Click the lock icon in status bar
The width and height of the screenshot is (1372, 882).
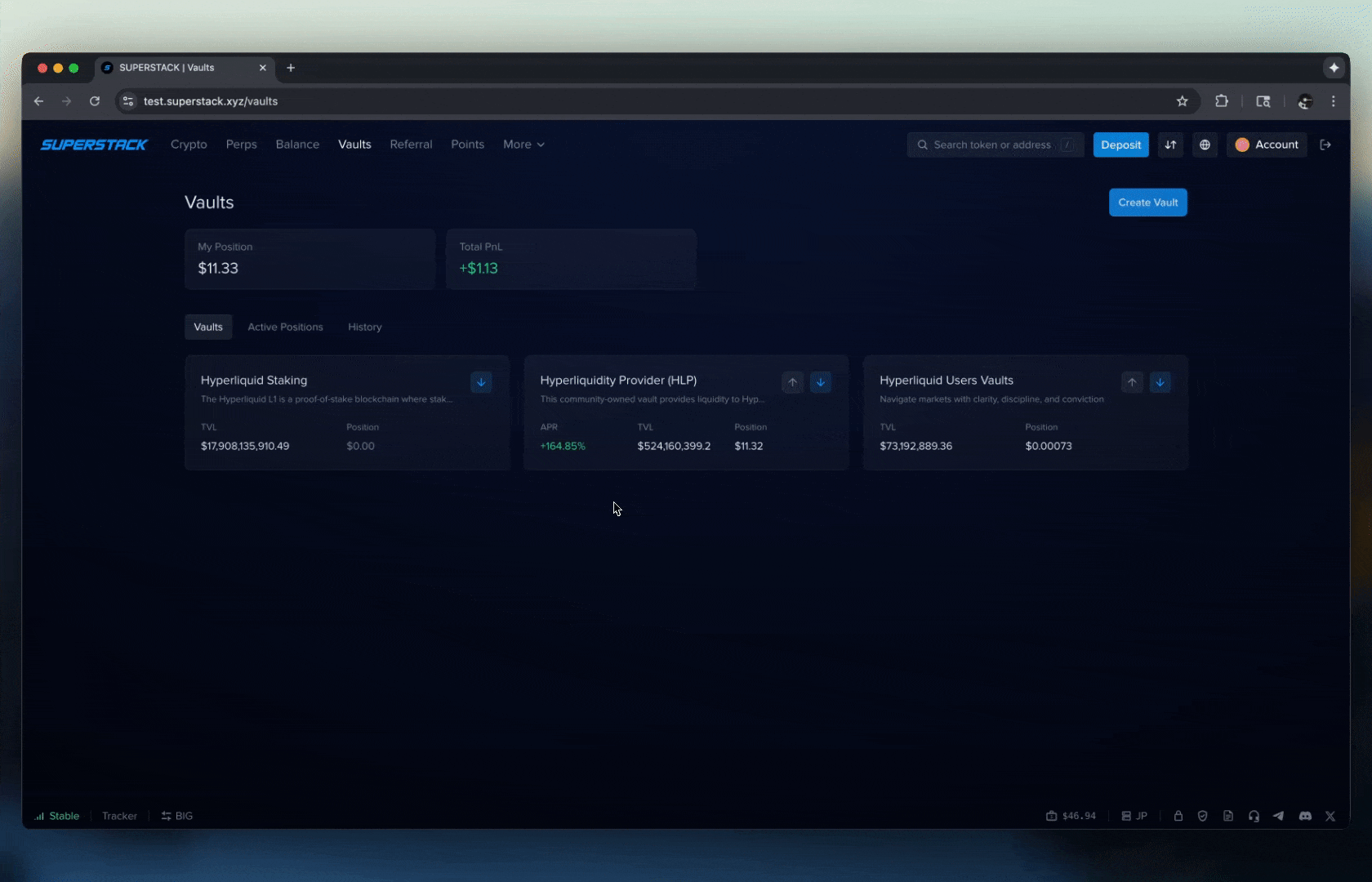1178,816
